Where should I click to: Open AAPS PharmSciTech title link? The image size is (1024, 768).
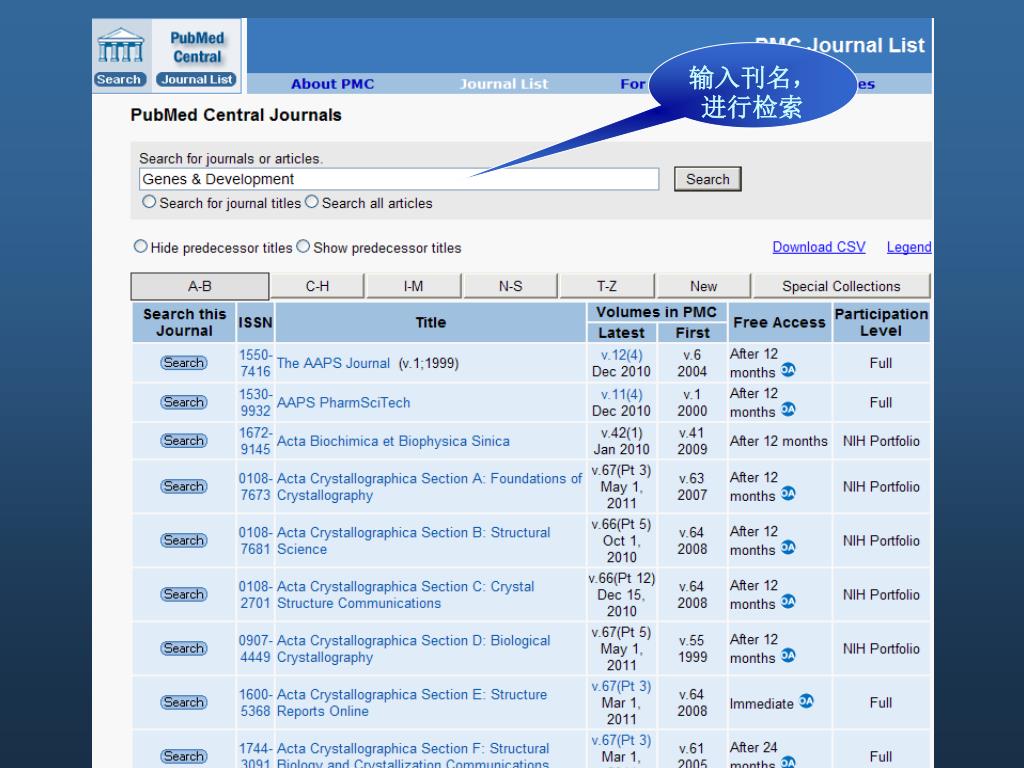[344, 403]
